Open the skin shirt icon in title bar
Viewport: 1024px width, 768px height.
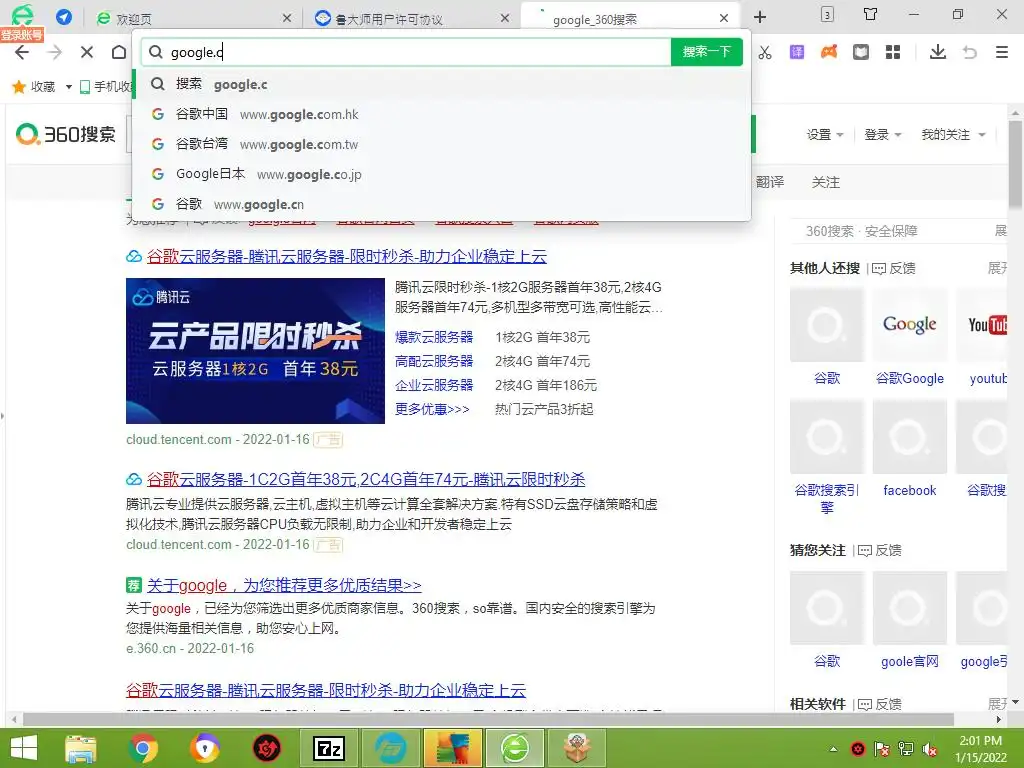click(x=870, y=14)
